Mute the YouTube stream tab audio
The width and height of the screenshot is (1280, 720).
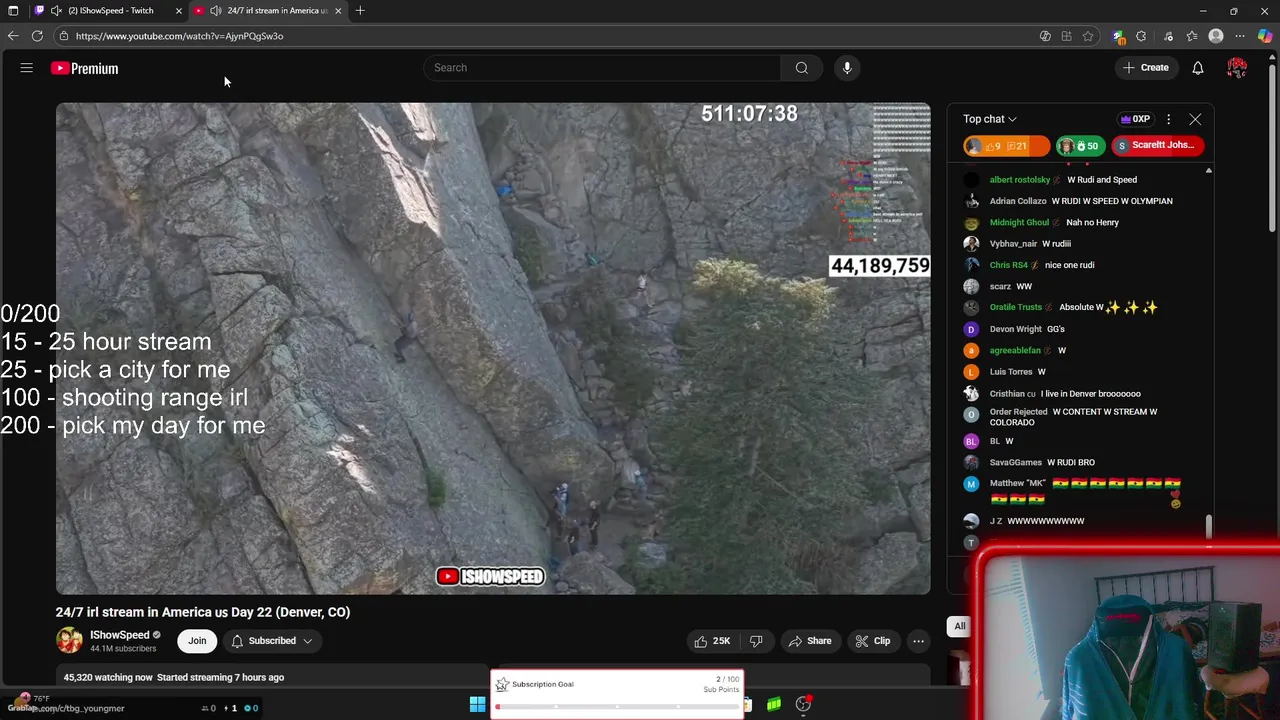[x=215, y=10]
